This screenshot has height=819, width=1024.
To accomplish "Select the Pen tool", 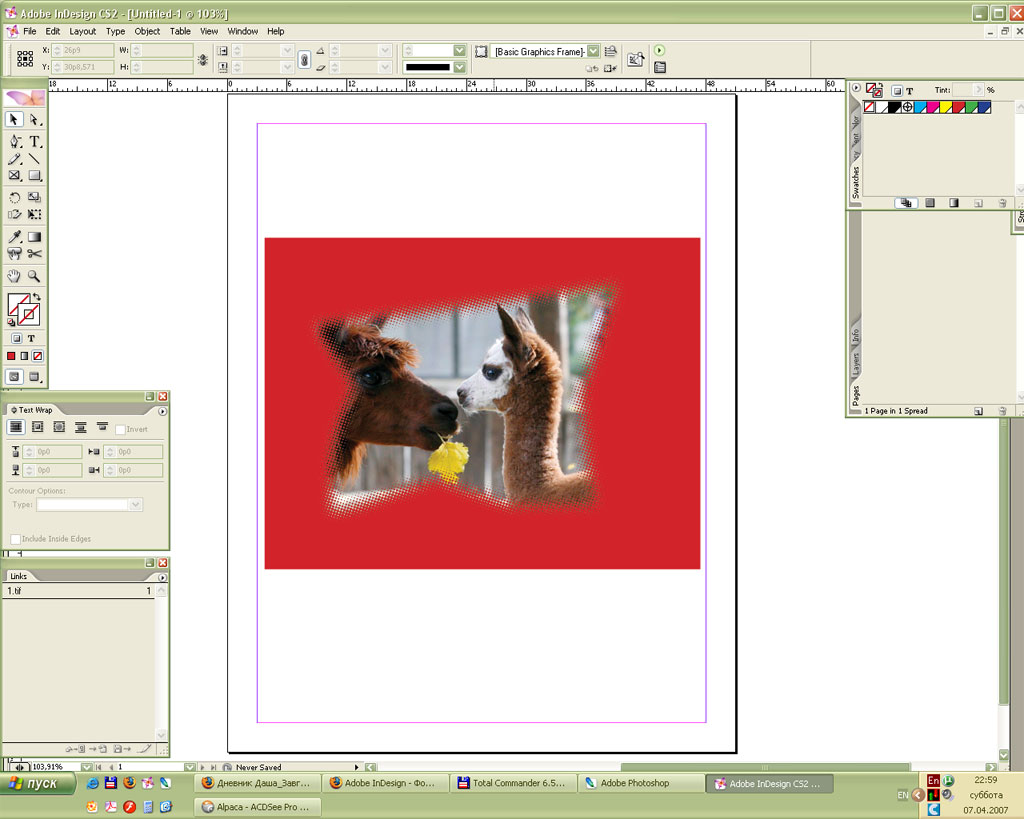I will [x=14, y=141].
